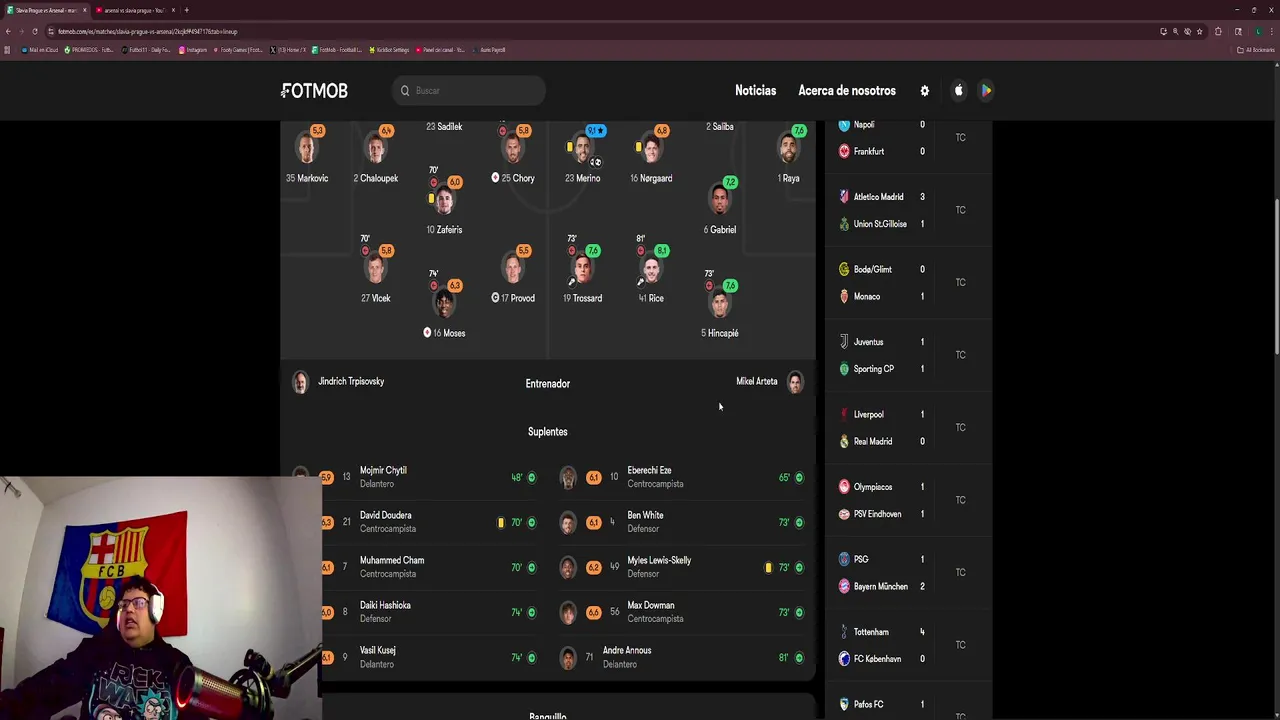Click the Juventus team crest
This screenshot has width=1280, height=720.
(x=844, y=342)
